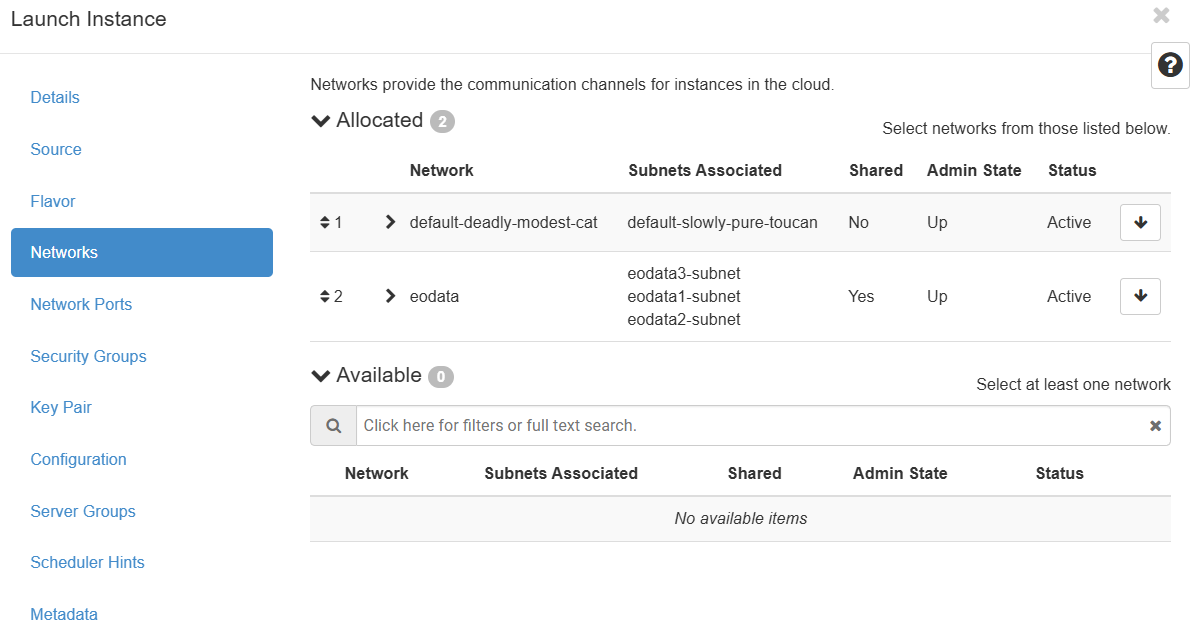Open the Configuration step
This screenshot has width=1190, height=641.
coord(78,460)
